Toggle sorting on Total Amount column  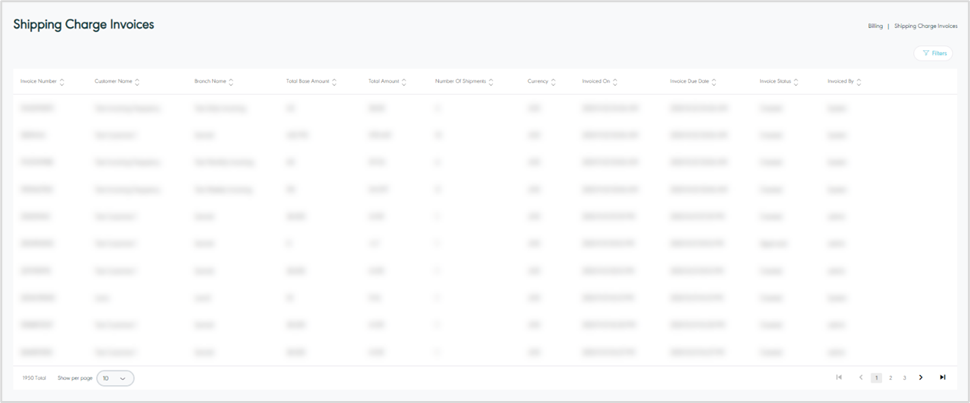pos(404,82)
